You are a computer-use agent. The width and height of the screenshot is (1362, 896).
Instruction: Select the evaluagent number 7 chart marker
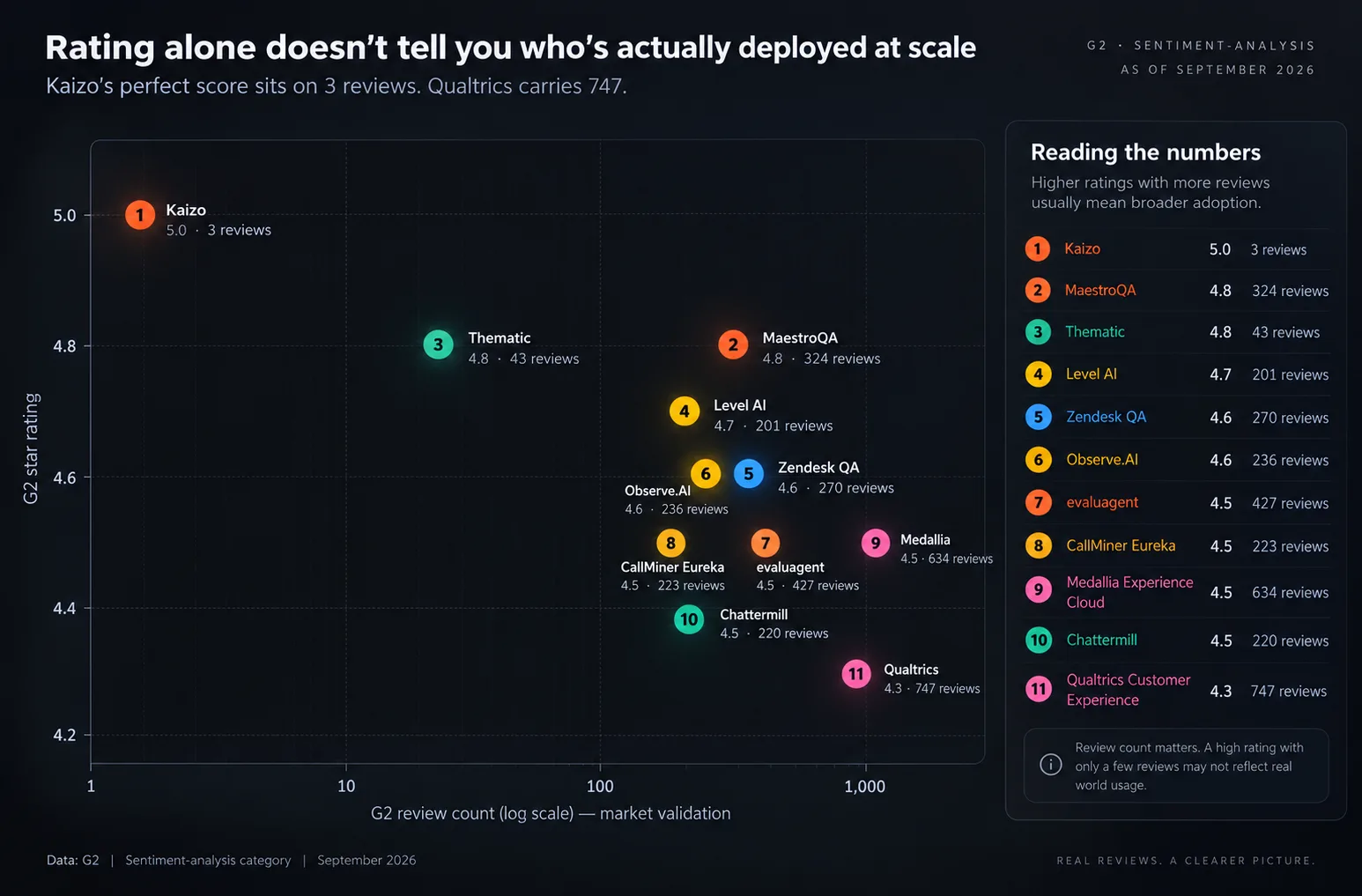[766, 544]
